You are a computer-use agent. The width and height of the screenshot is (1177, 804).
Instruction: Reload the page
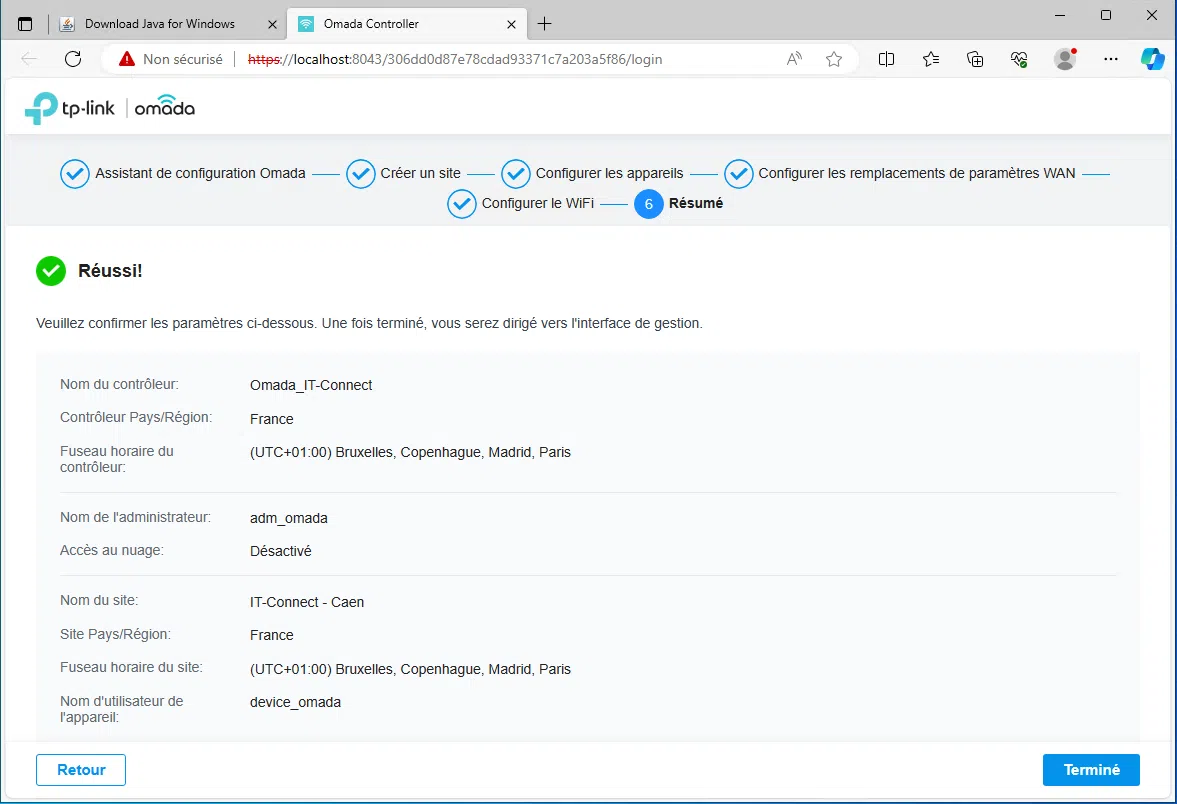(73, 59)
